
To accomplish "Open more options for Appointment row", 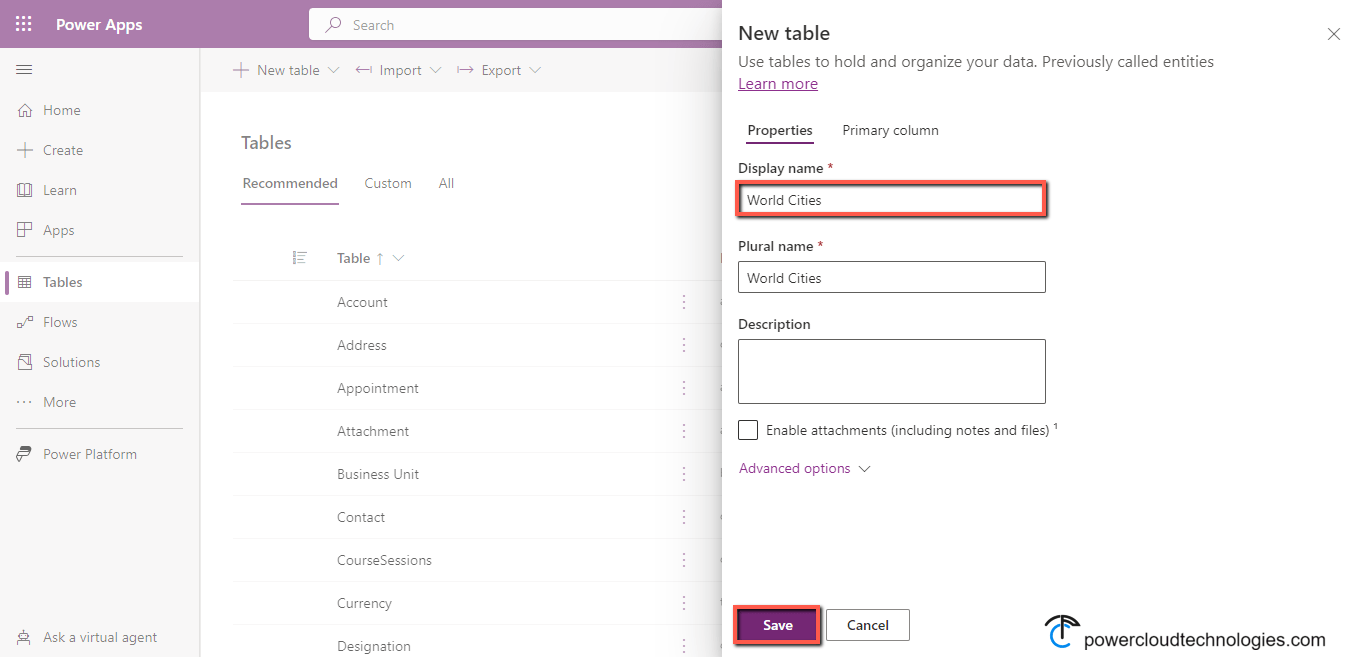I will 684,388.
